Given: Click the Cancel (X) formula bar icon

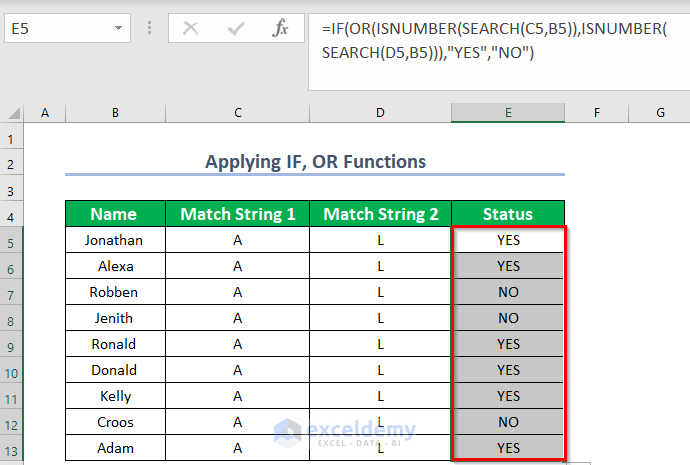Looking at the screenshot, I should (190, 29).
